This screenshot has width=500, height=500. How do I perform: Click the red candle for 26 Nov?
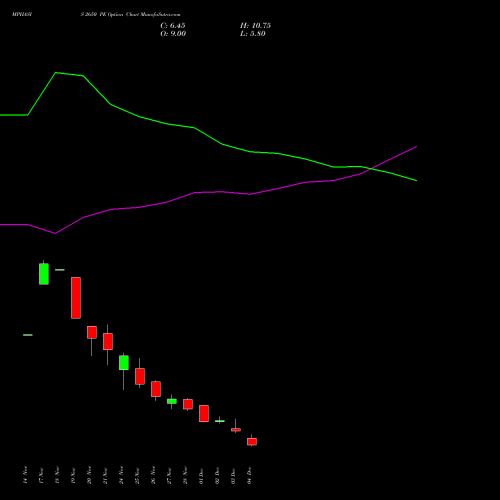pos(156,389)
